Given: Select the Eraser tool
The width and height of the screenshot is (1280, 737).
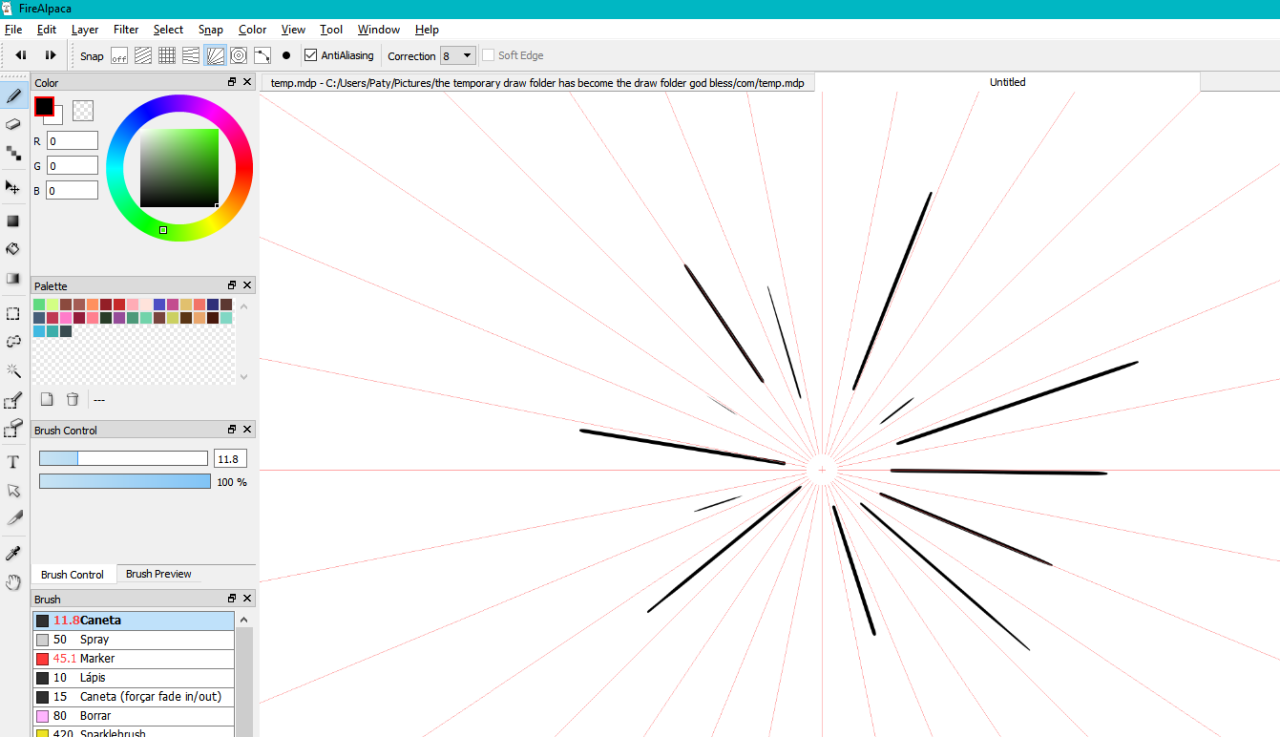Looking at the screenshot, I should pos(14,124).
